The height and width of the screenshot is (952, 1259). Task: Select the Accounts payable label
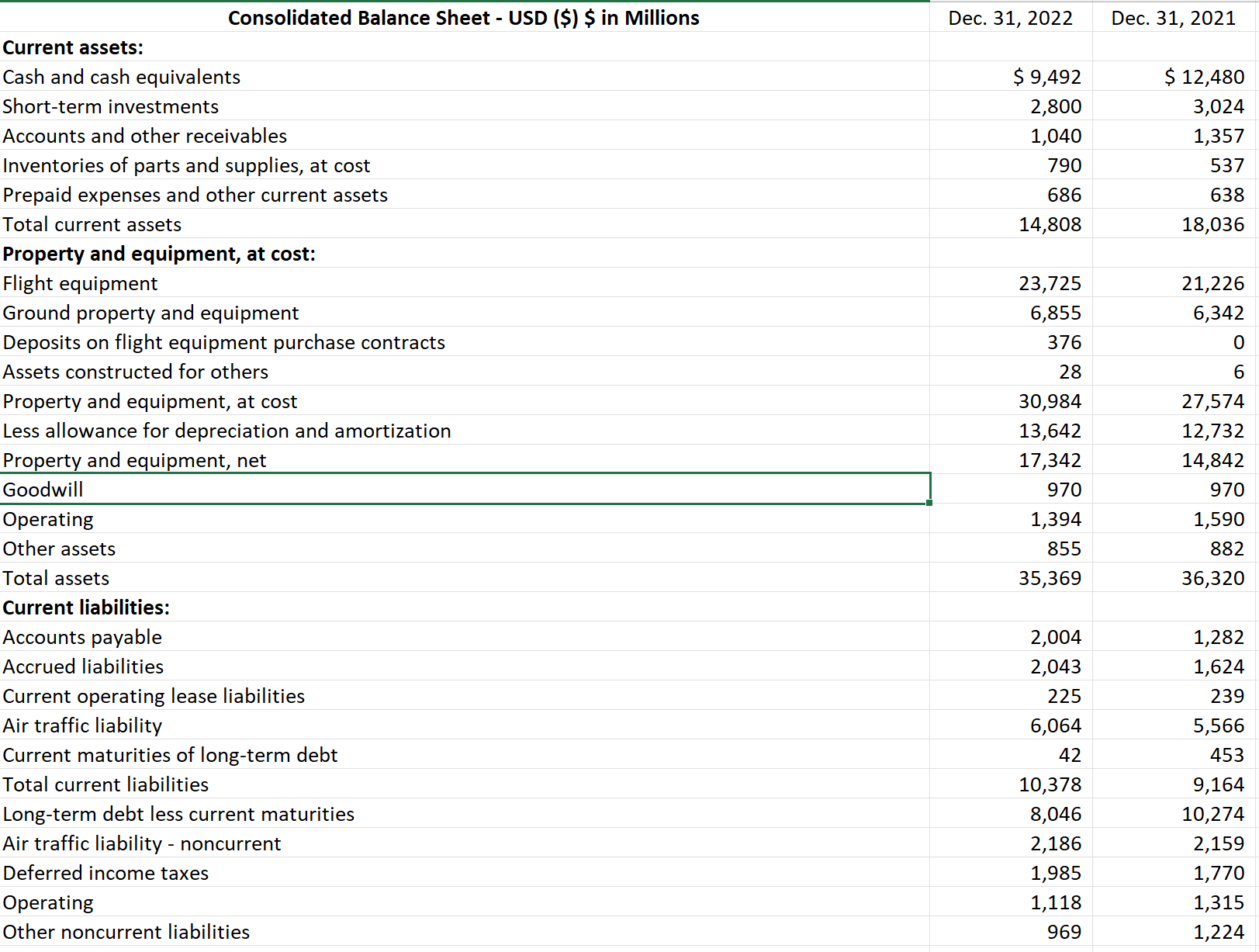[83, 637]
